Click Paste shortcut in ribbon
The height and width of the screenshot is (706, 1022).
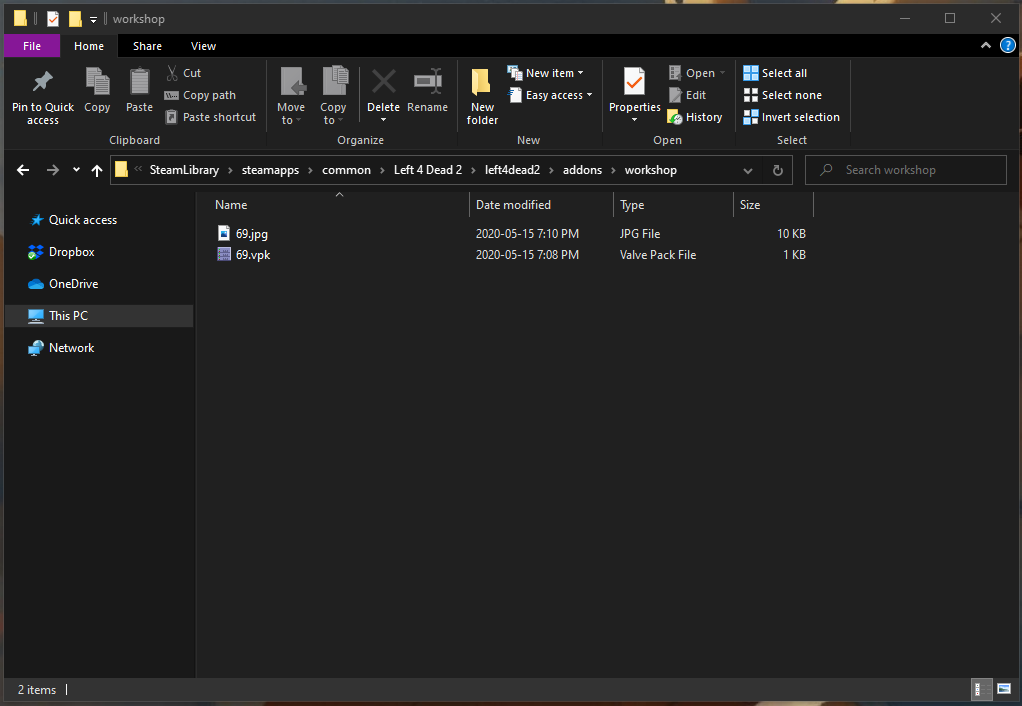coord(210,117)
